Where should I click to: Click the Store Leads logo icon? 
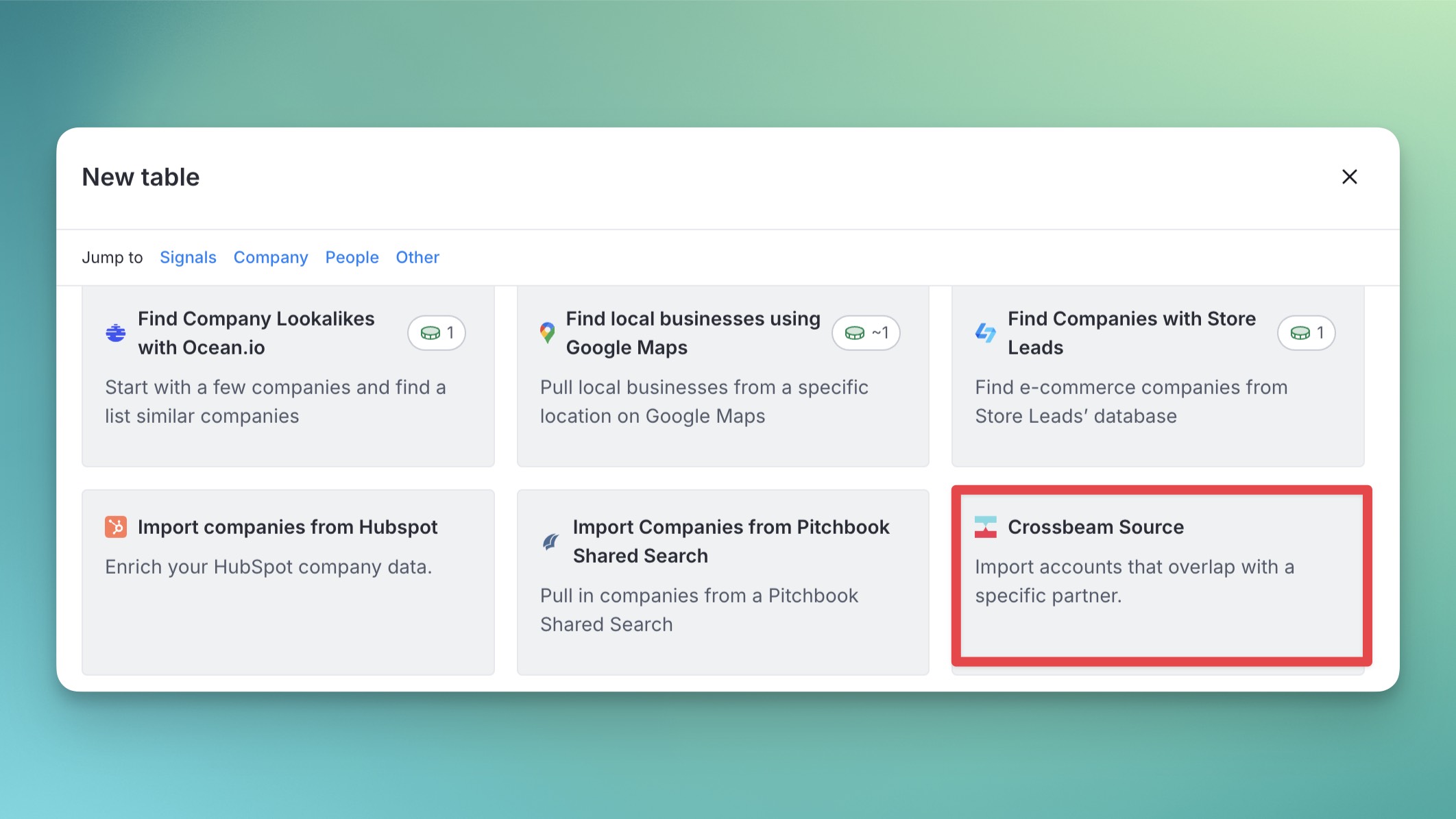tap(985, 333)
